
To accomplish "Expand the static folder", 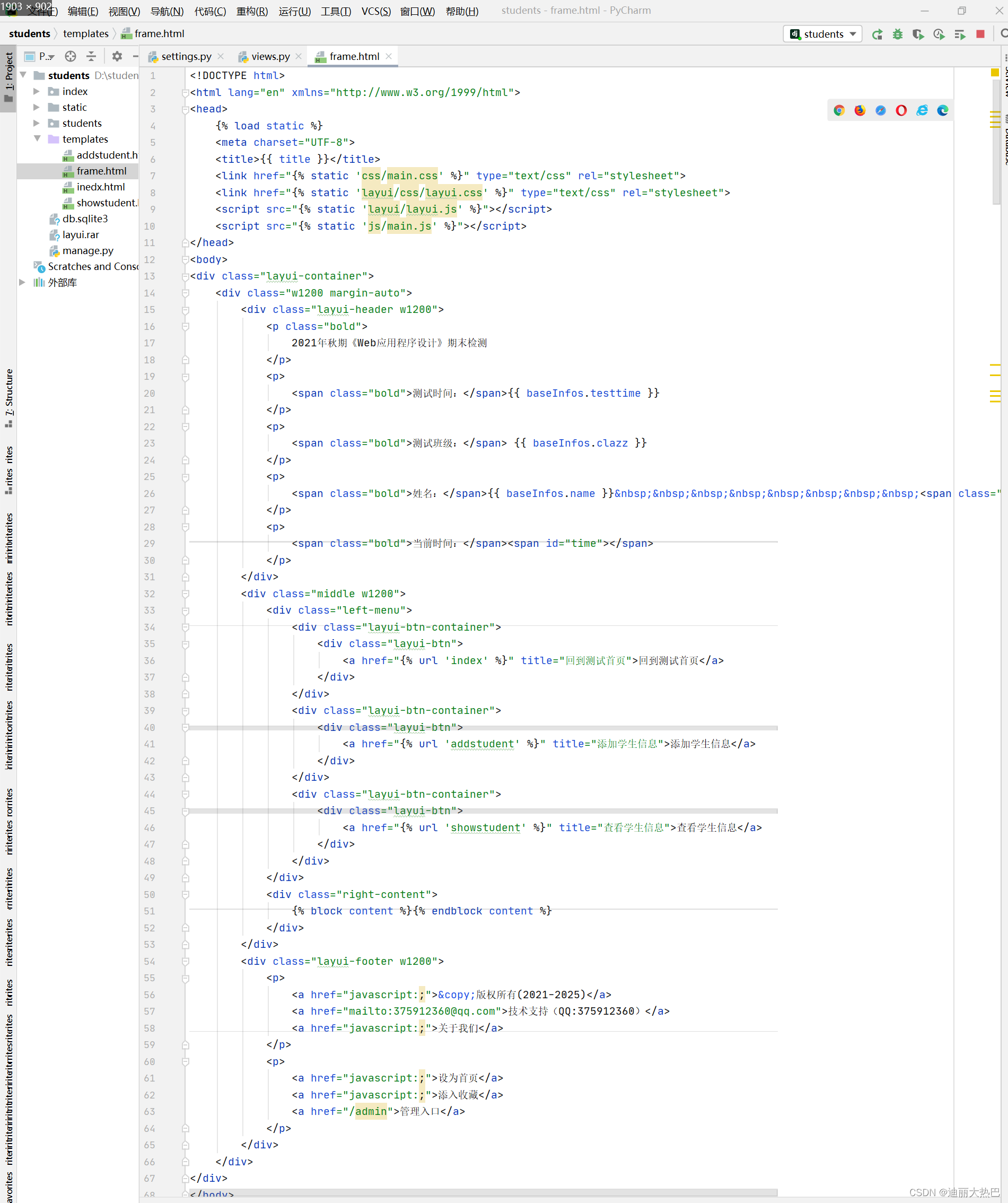I will [37, 107].
